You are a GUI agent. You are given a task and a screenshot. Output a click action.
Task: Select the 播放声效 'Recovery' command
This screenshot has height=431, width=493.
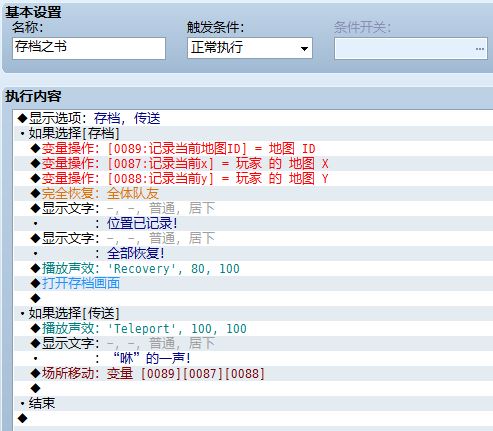[253, 268]
